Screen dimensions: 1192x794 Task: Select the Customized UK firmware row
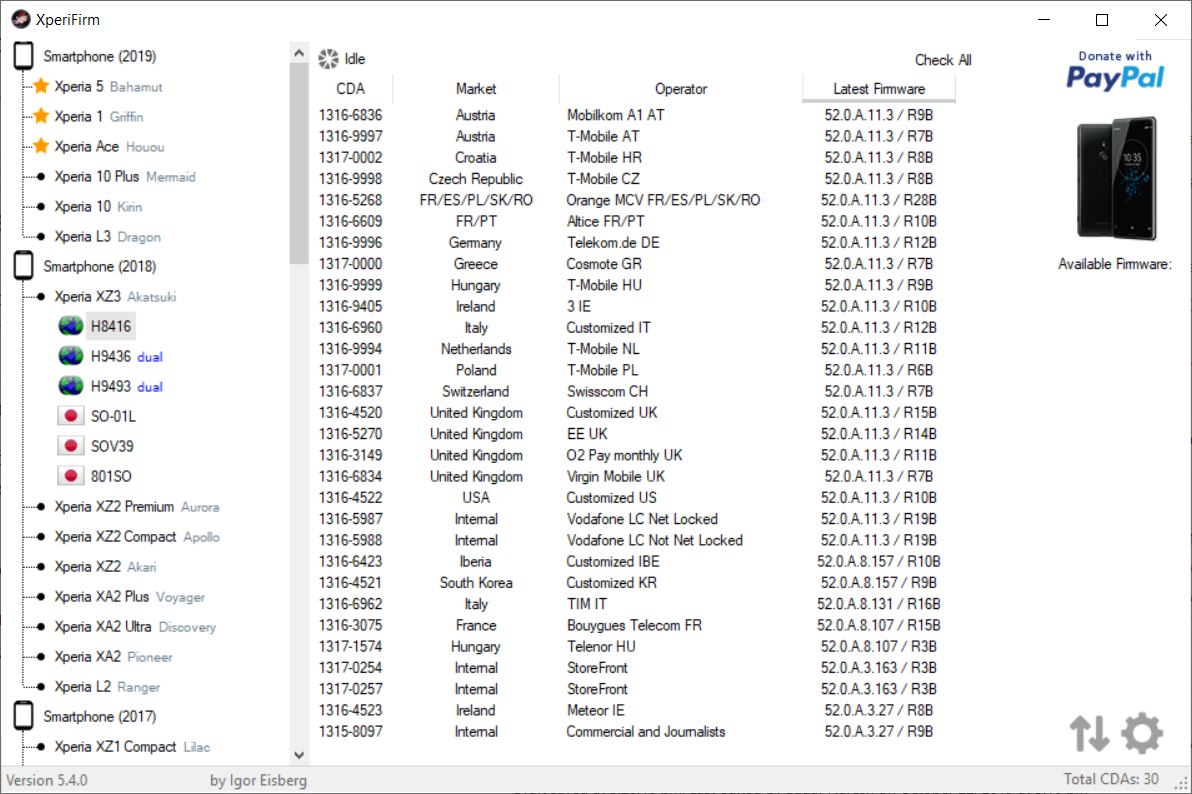click(x=611, y=413)
